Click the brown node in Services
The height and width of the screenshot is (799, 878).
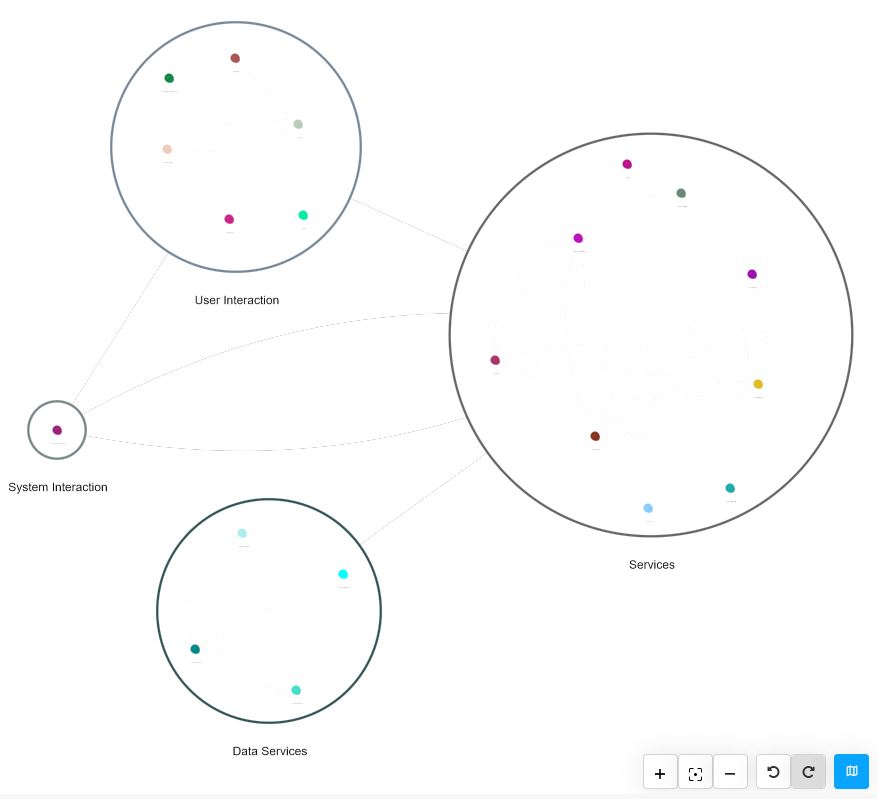[x=595, y=436]
